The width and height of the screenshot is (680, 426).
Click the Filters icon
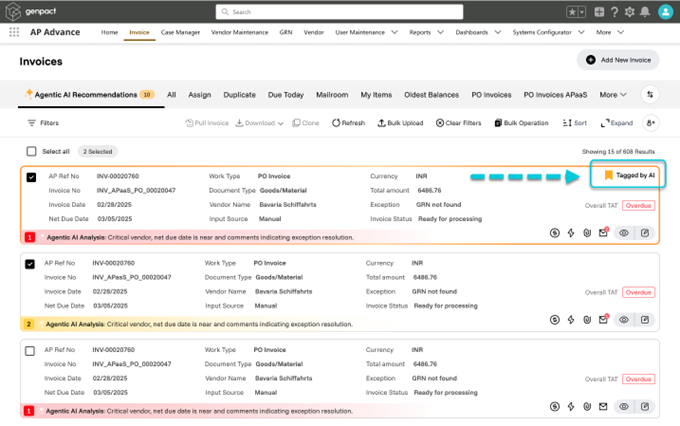point(32,123)
